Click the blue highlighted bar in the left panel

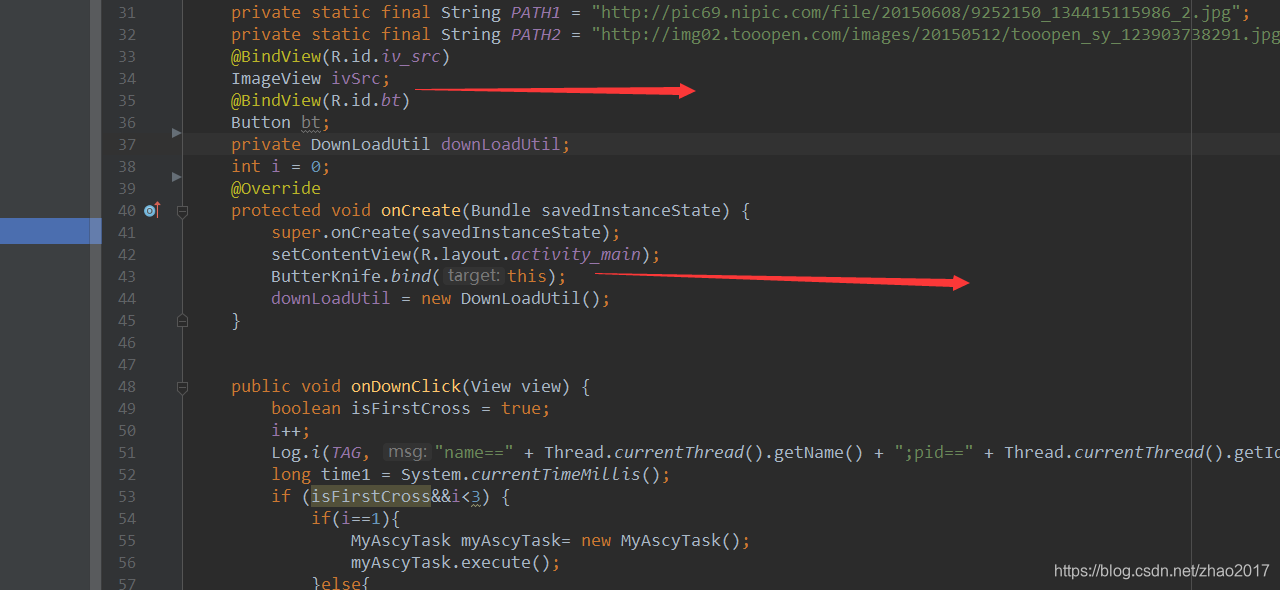pos(50,231)
